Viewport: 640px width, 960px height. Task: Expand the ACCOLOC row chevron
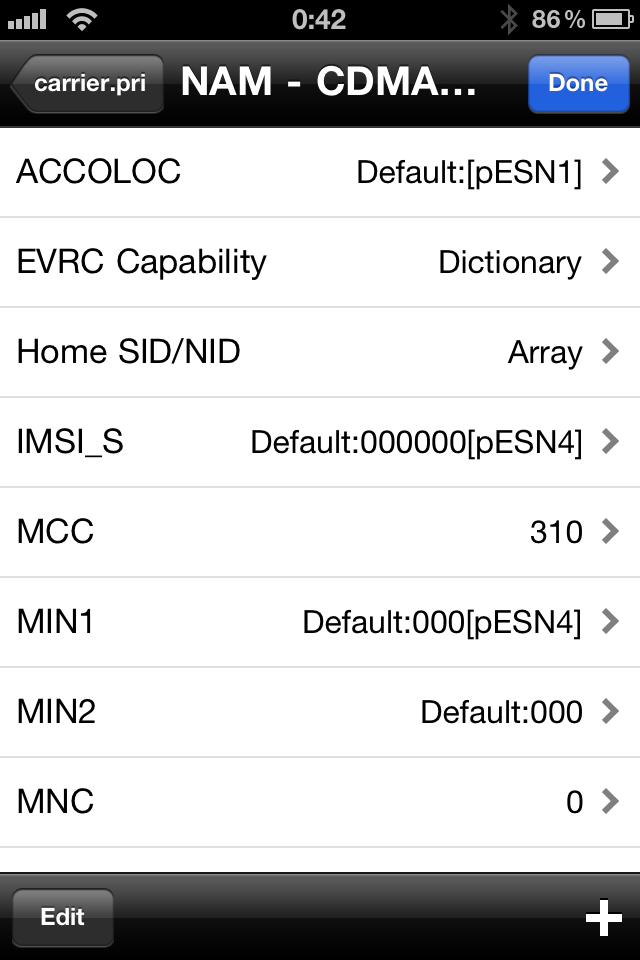[x=610, y=171]
